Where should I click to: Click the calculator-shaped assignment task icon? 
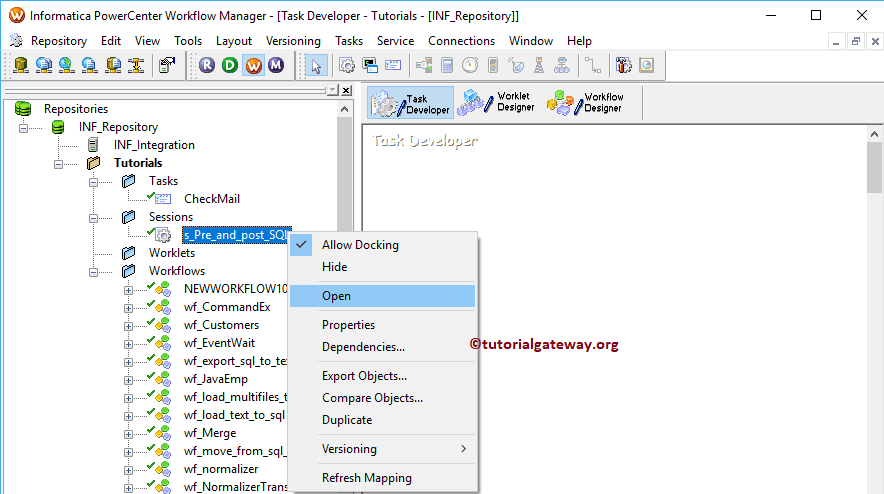(447, 65)
